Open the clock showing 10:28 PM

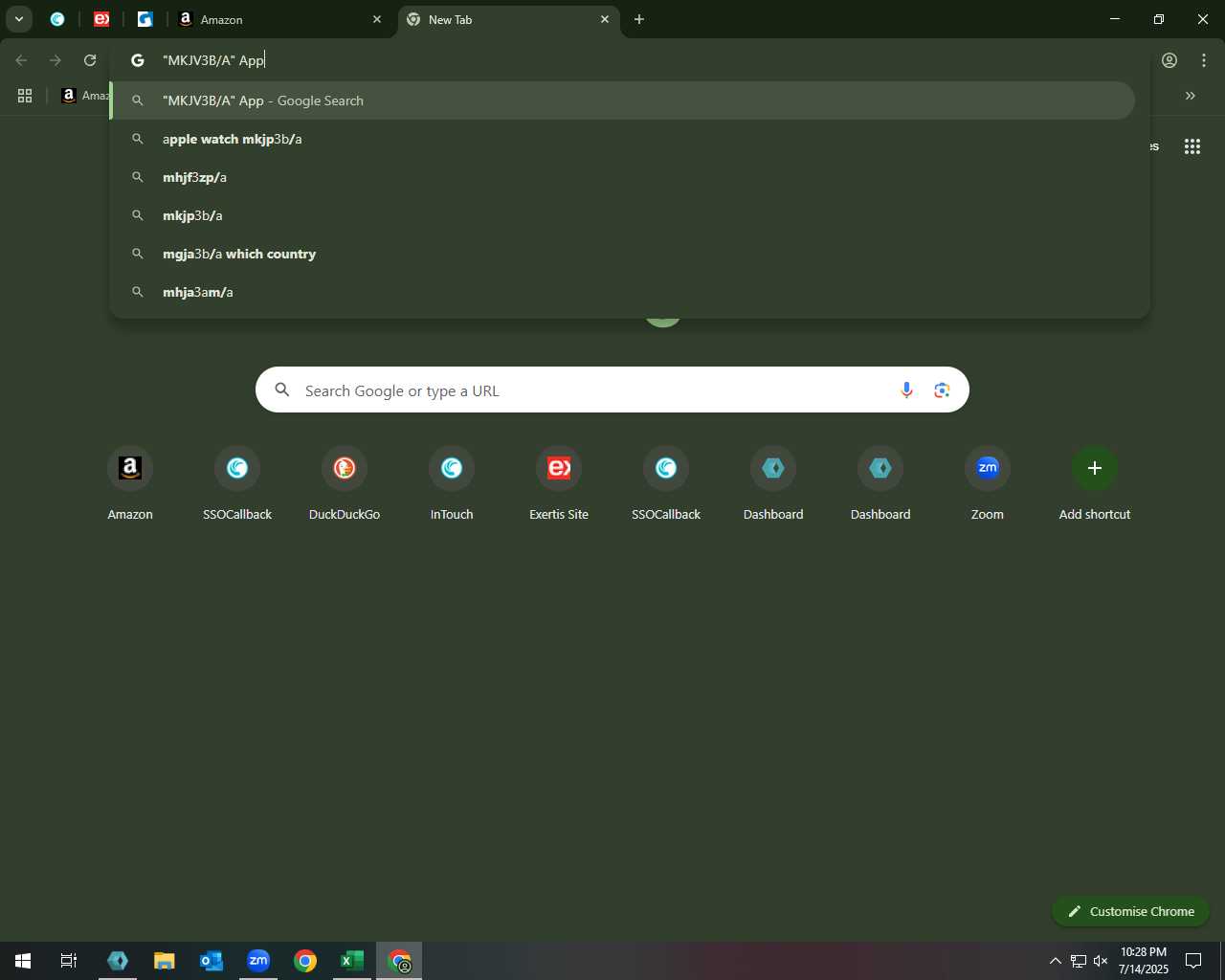click(x=1144, y=961)
